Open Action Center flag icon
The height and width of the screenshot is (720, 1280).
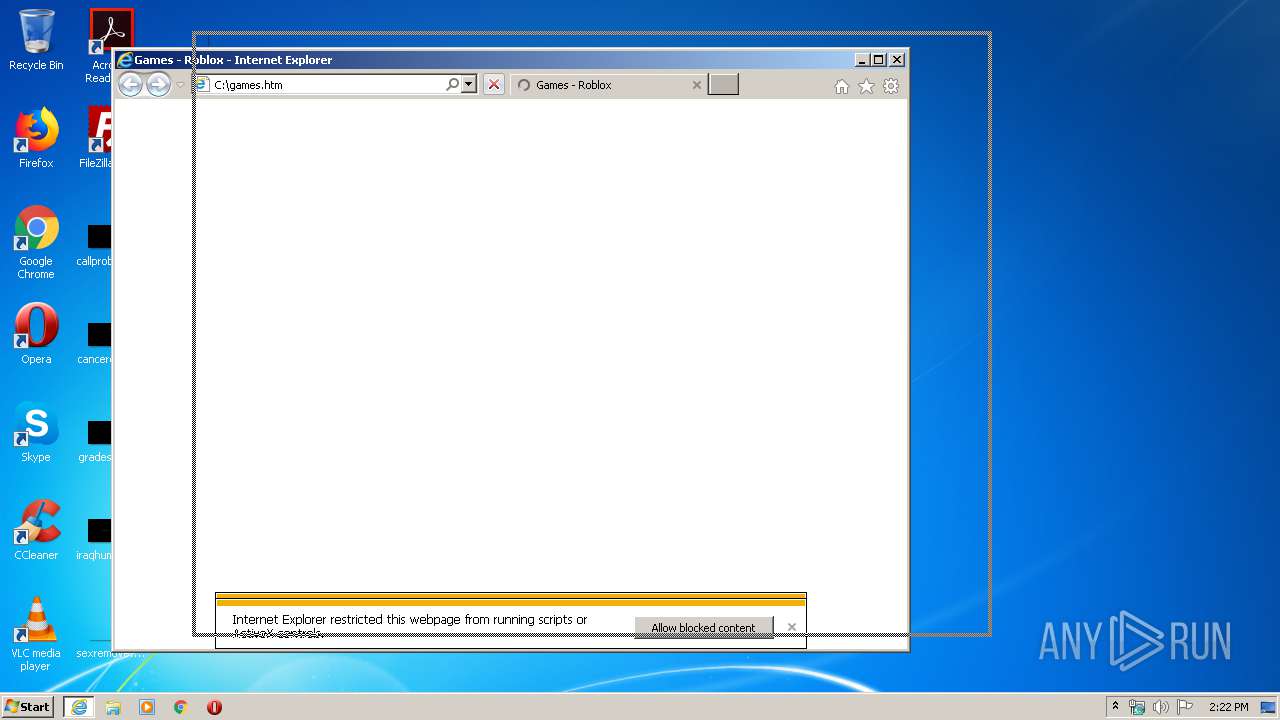point(1185,707)
